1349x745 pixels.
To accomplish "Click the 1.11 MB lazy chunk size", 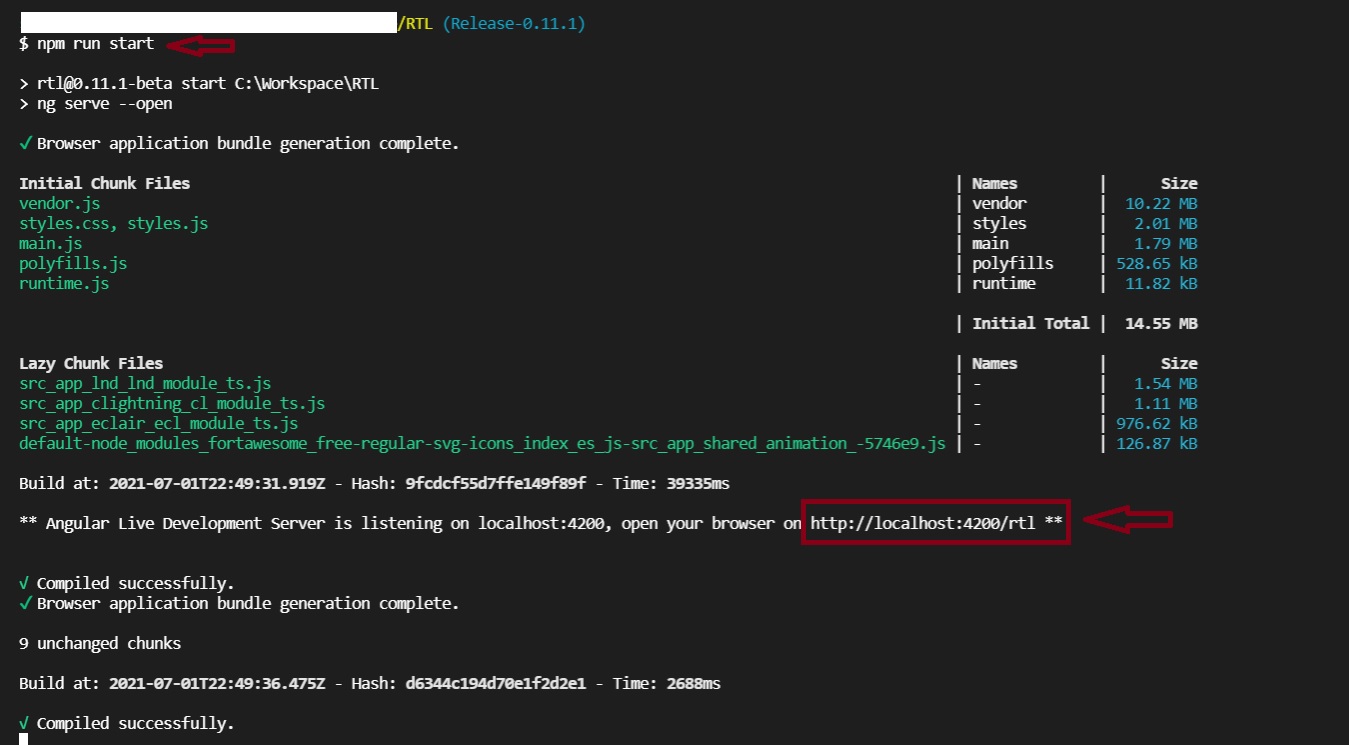I will click(1166, 403).
